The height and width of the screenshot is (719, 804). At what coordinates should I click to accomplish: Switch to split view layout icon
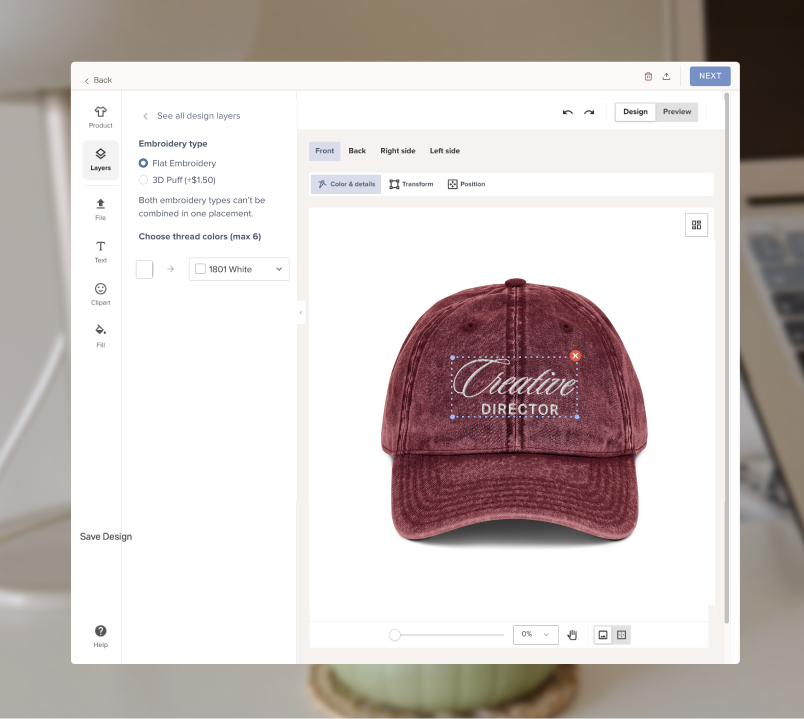tap(621, 635)
